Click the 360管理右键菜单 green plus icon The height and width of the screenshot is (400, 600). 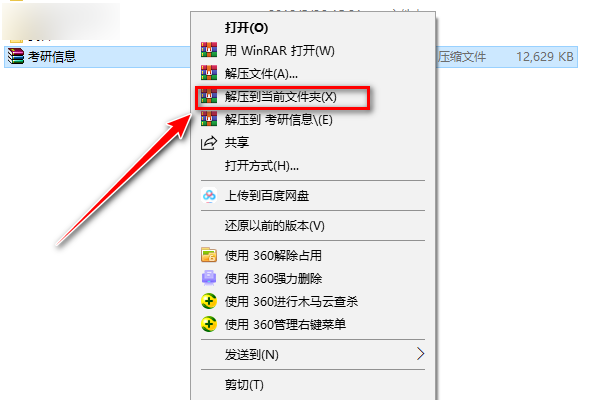point(209,324)
